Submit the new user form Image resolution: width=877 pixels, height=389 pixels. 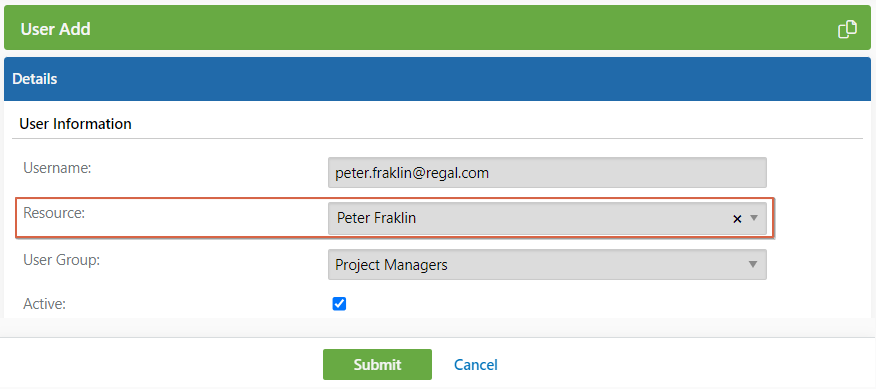pyautogui.click(x=377, y=364)
